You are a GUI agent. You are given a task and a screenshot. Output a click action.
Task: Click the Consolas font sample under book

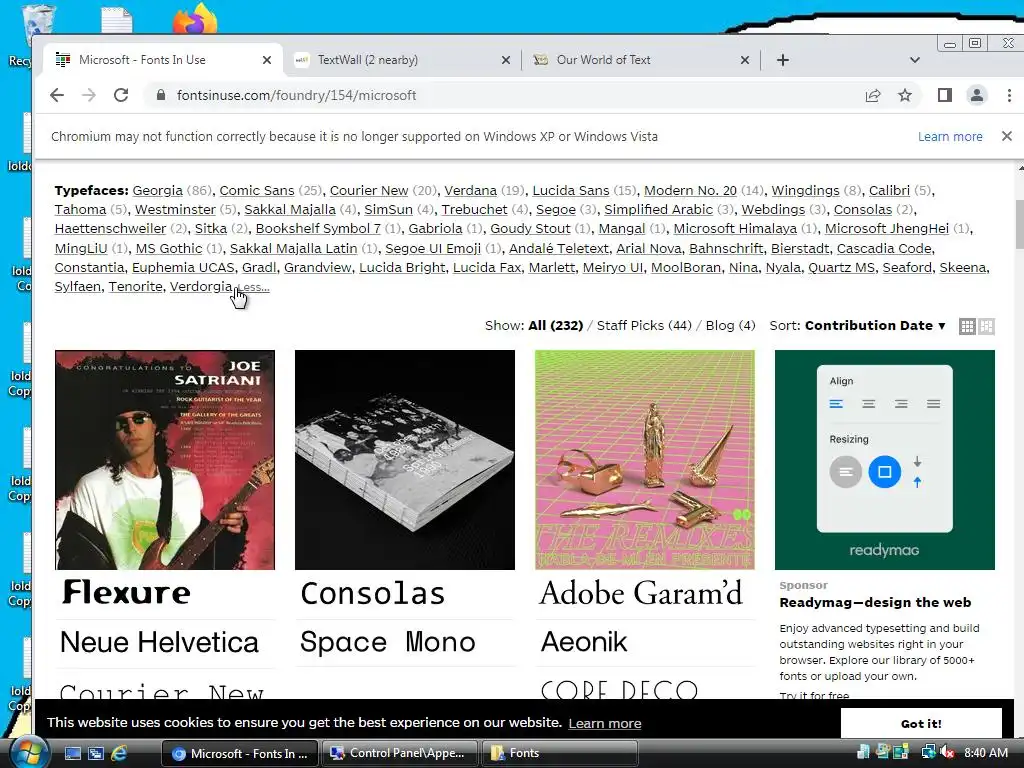(373, 593)
